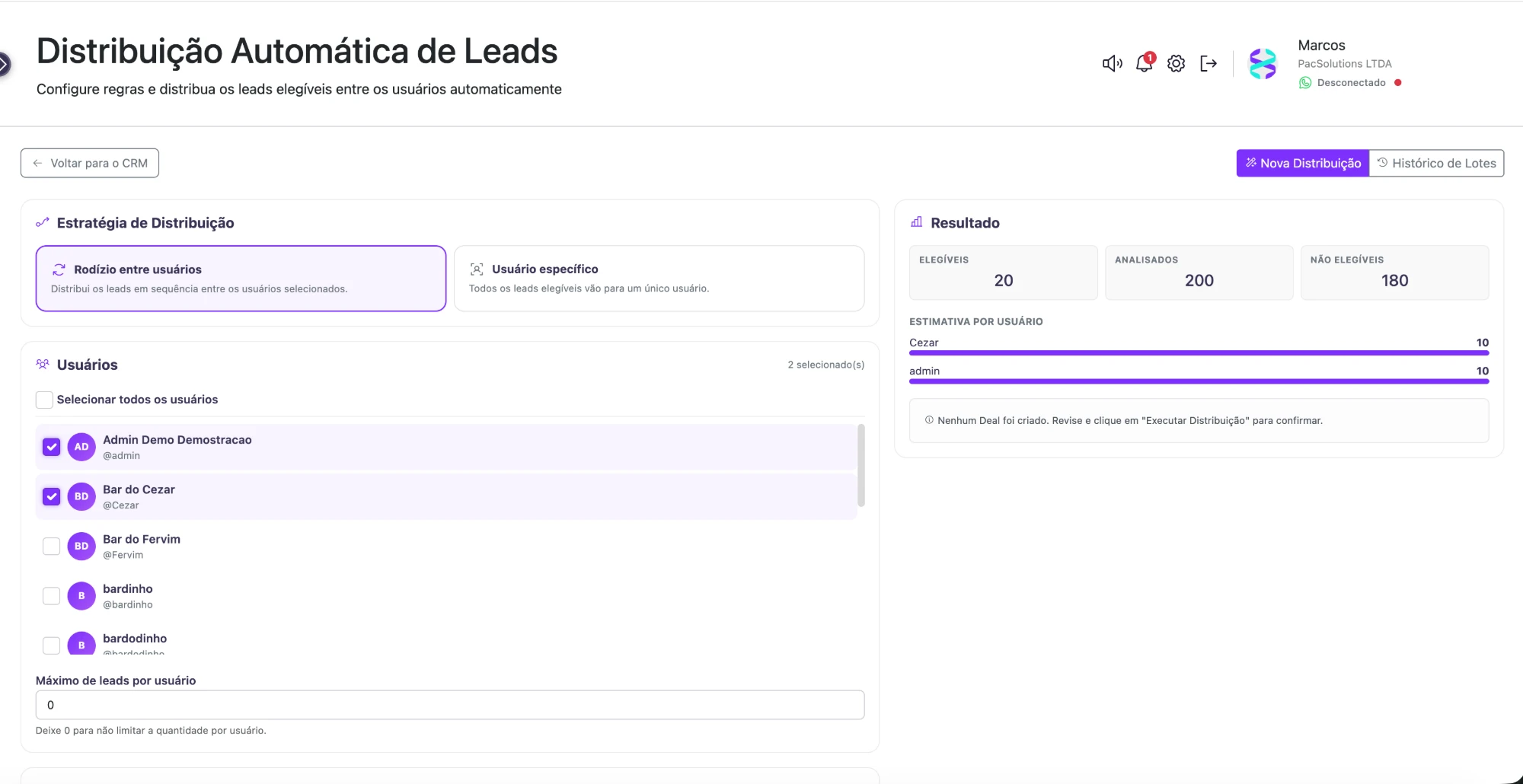
Task: Click the Estratégia de Distribuição icon
Action: (43, 222)
